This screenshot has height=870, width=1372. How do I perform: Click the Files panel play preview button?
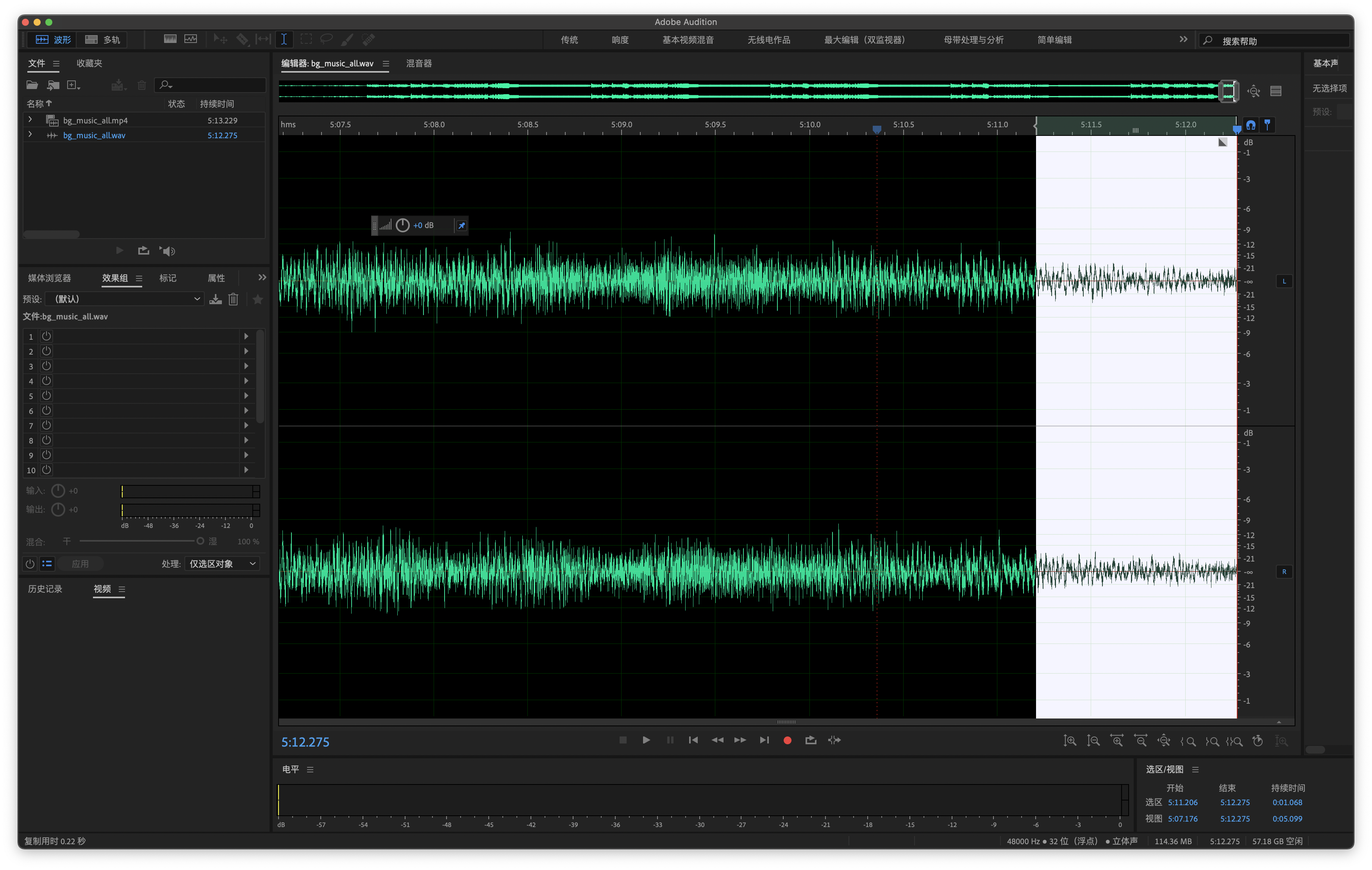click(119, 251)
